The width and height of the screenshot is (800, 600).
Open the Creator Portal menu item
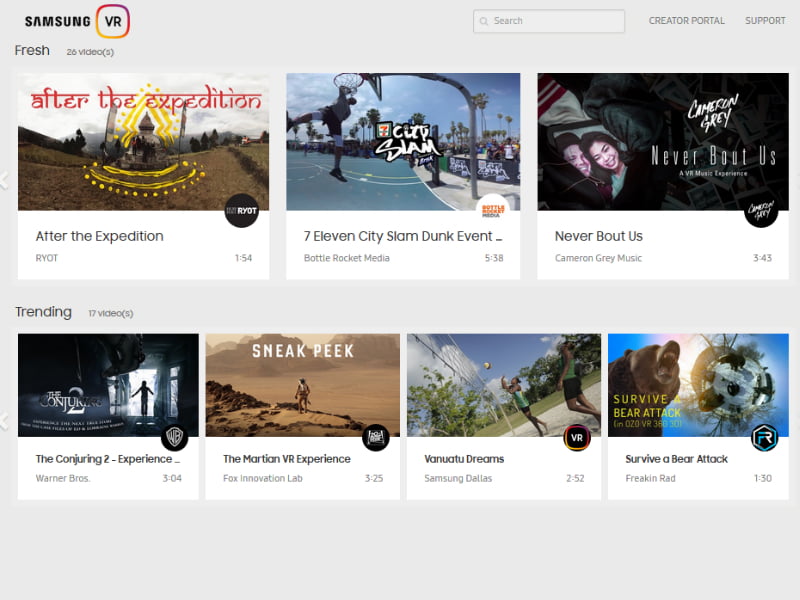pyautogui.click(x=687, y=21)
